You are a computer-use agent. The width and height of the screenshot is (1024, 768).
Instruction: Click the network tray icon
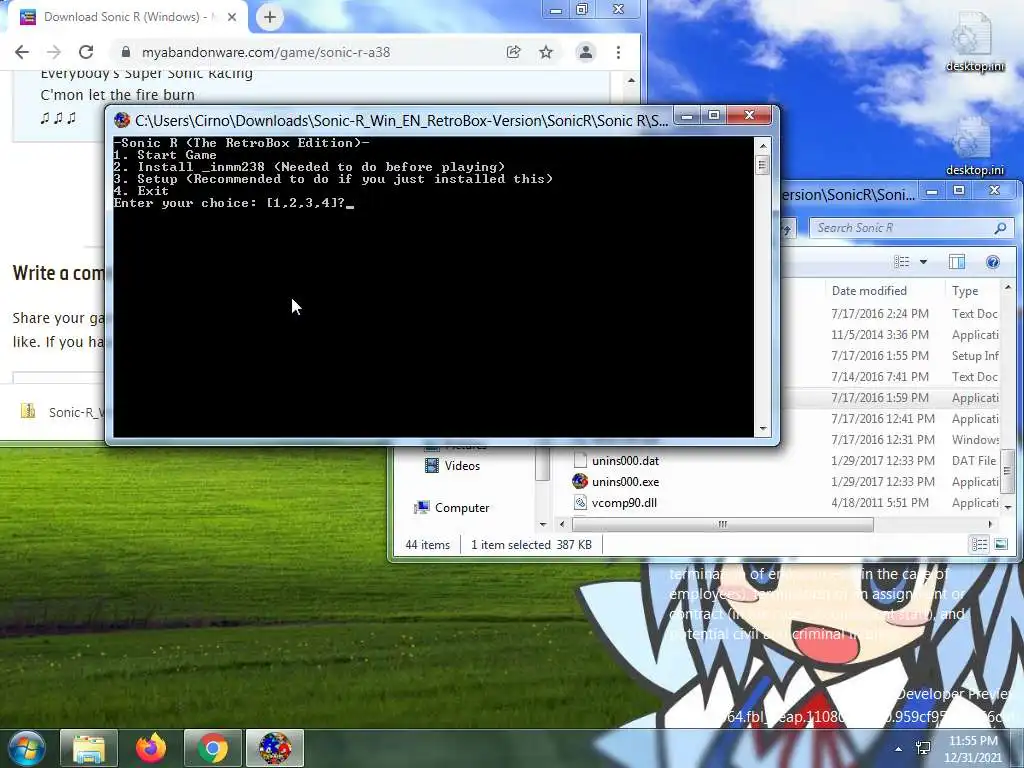pos(923,749)
